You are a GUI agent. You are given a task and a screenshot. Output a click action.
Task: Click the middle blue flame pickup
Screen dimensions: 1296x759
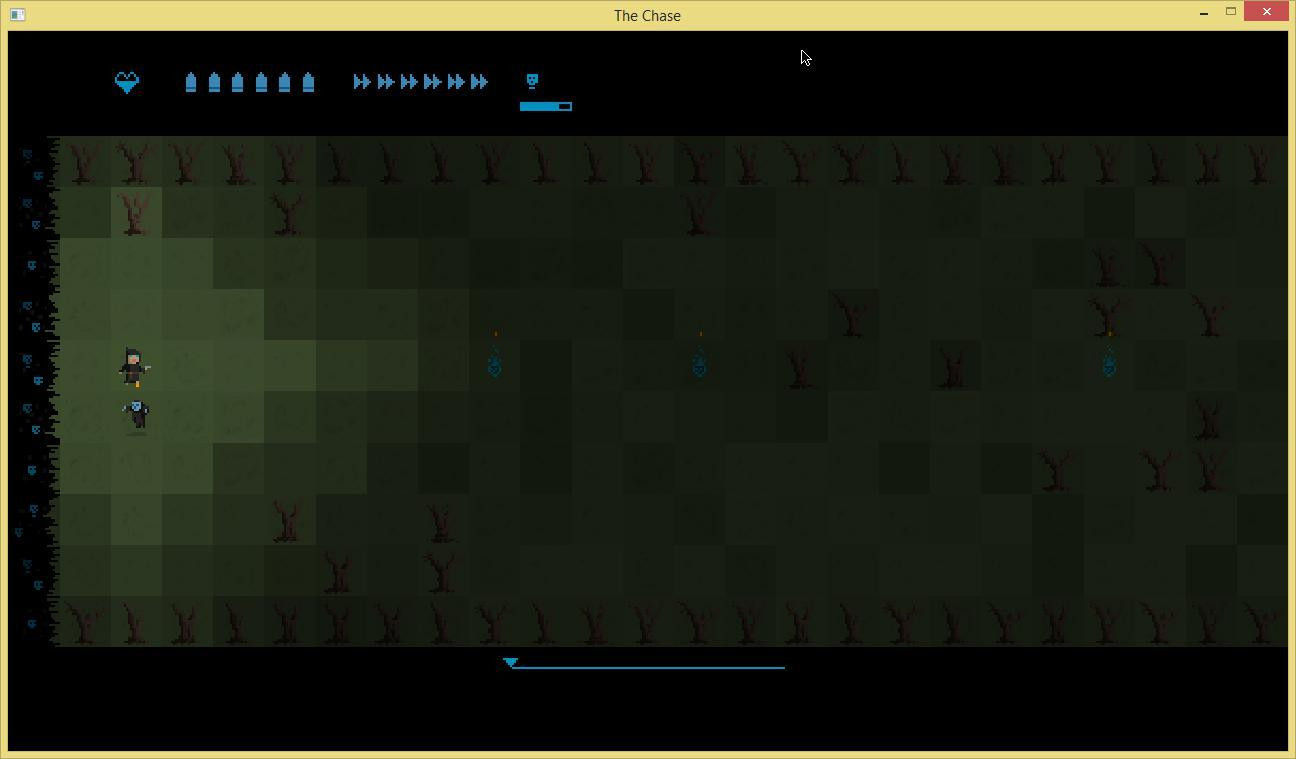click(x=699, y=362)
